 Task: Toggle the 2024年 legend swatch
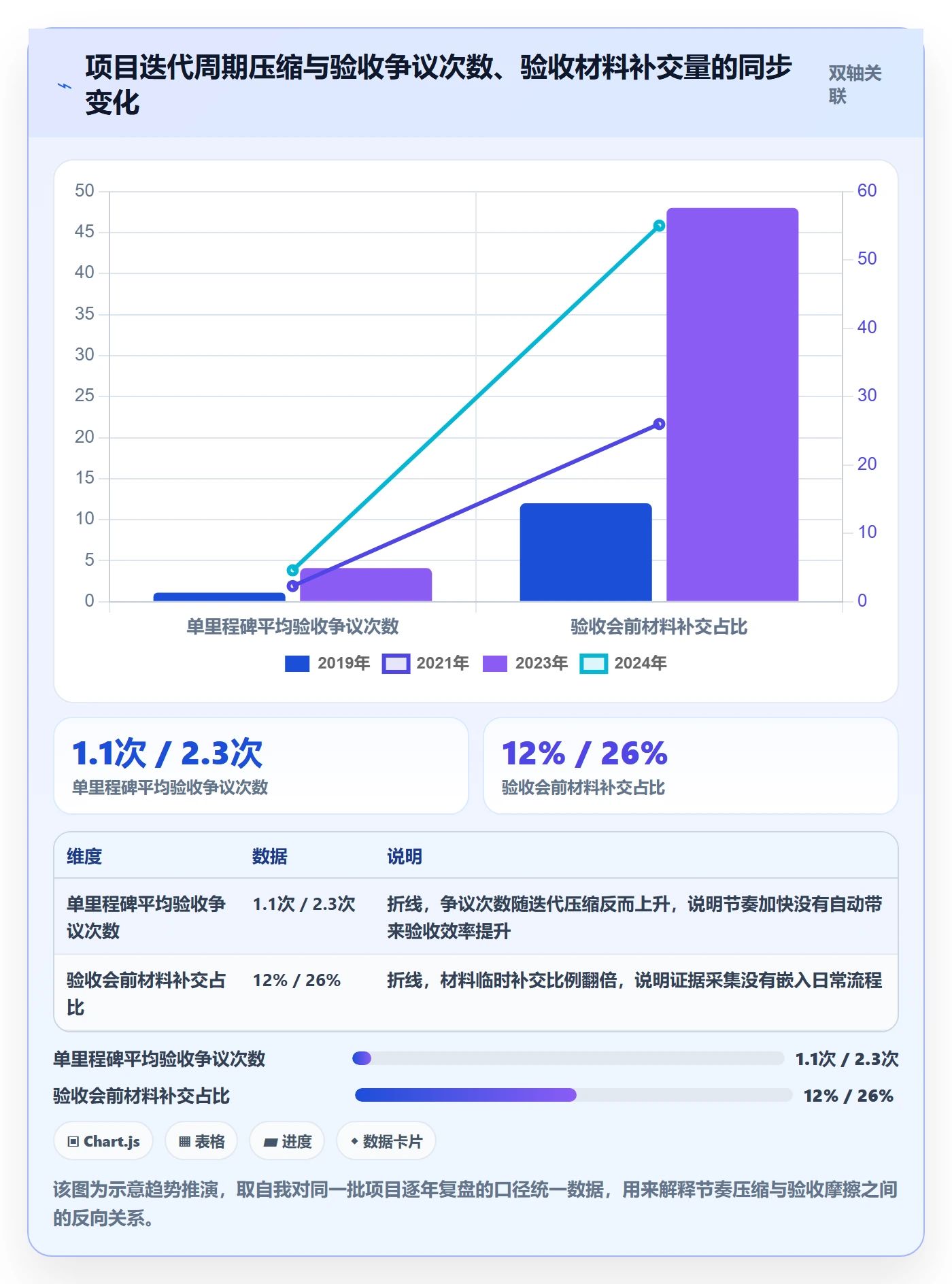tap(594, 663)
